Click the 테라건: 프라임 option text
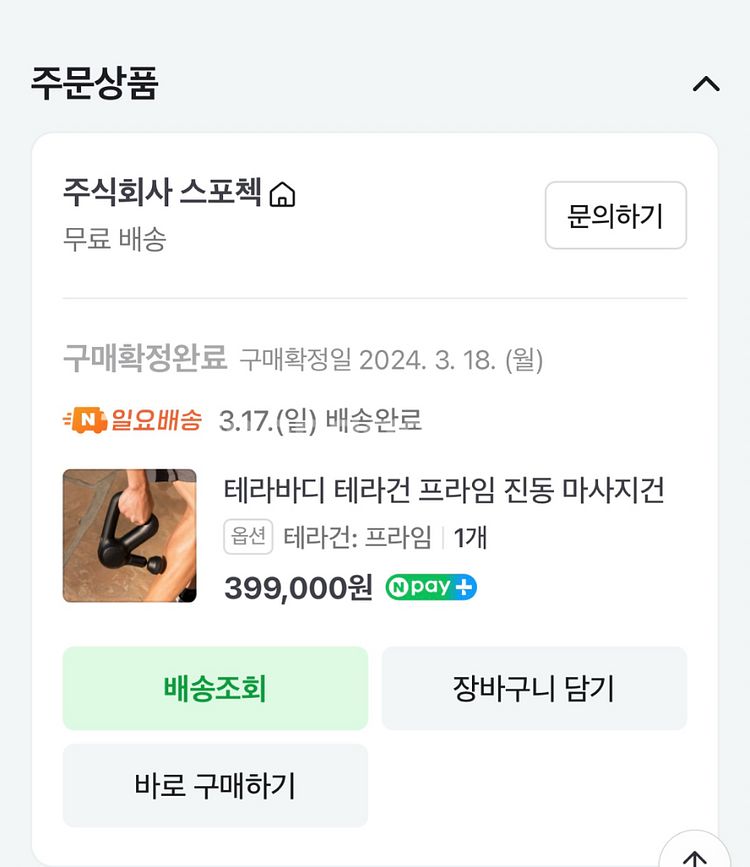 pyautogui.click(x=358, y=538)
